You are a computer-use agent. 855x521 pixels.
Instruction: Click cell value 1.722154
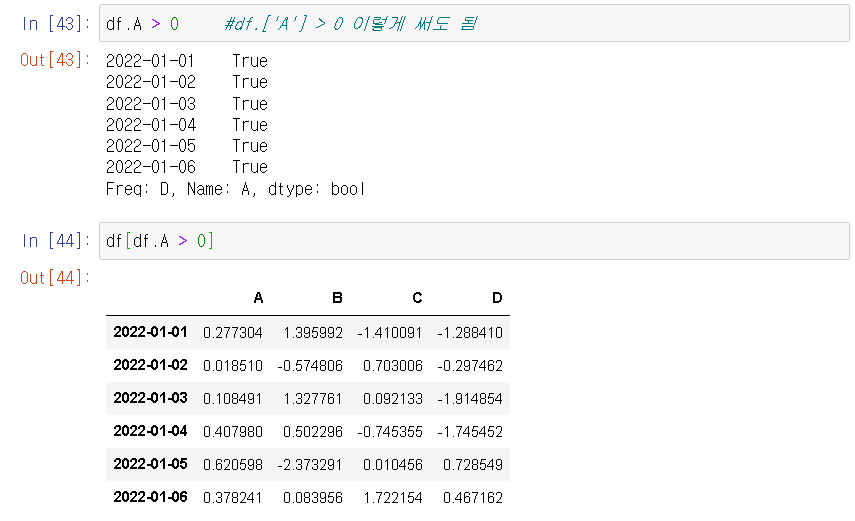393,498
